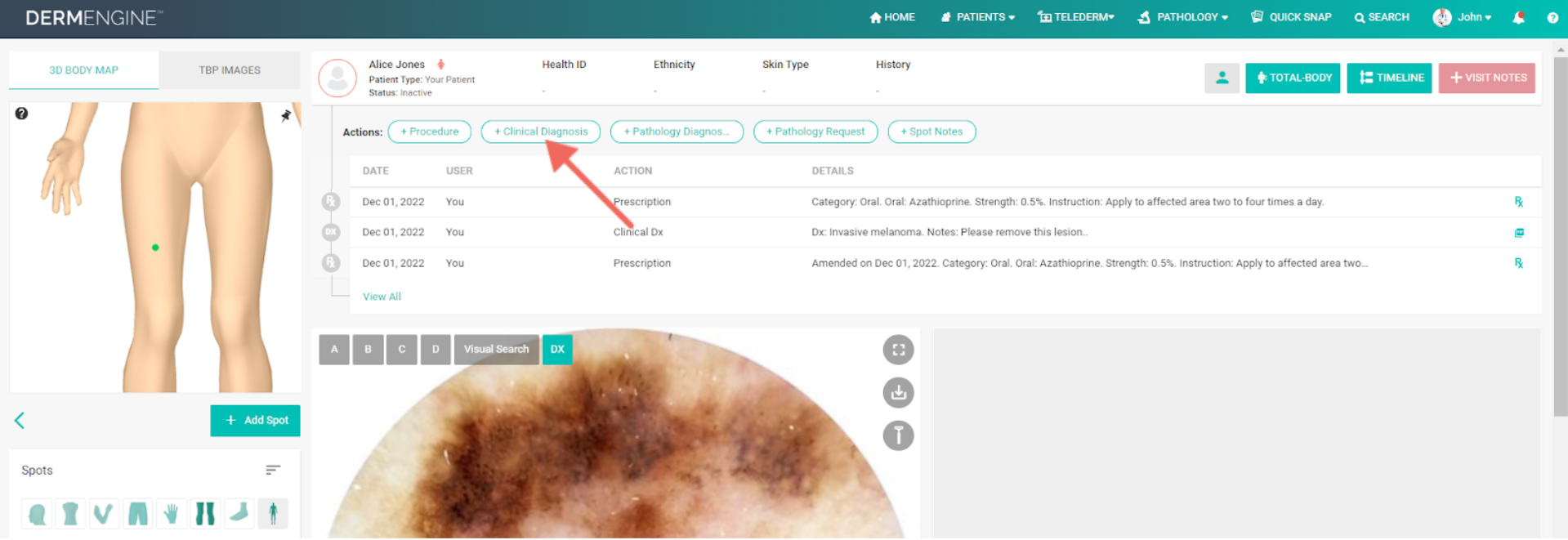Switch to the TBP Images tab
This screenshot has width=1568, height=540.
coord(230,70)
